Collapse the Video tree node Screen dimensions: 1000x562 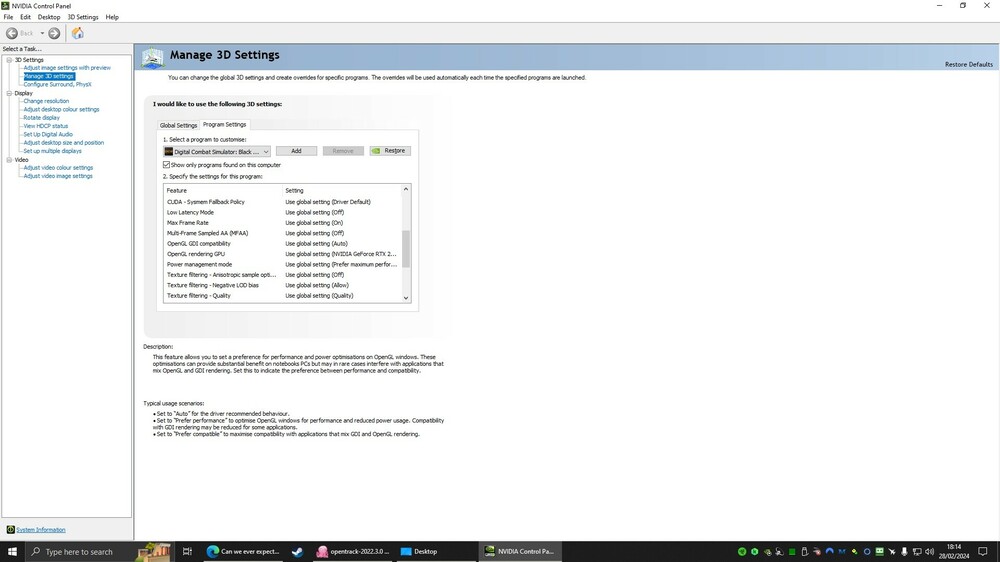pyautogui.click(x=10, y=160)
